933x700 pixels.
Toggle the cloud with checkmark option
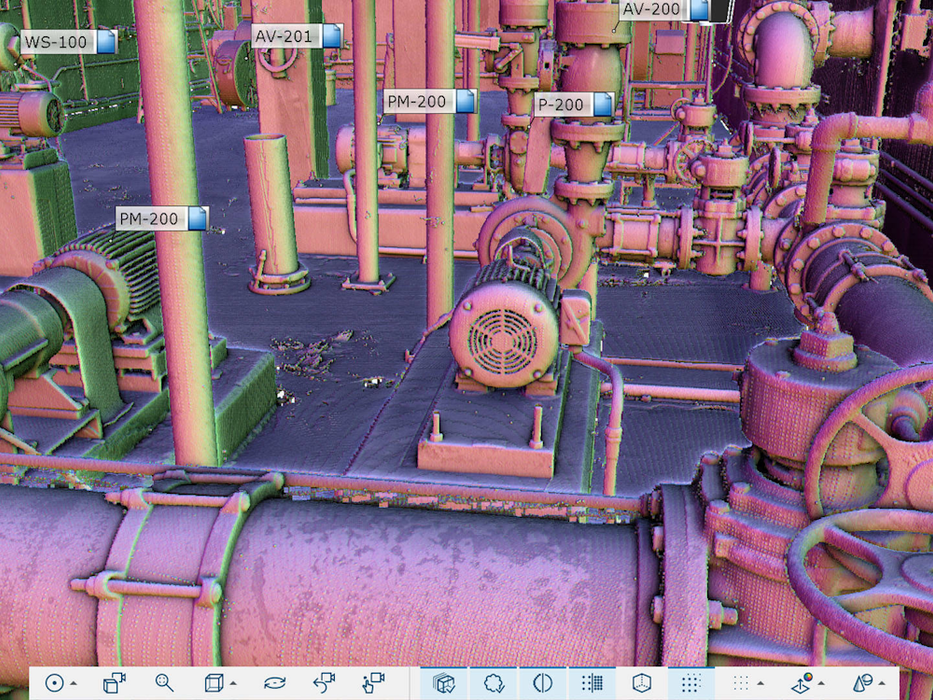click(493, 683)
